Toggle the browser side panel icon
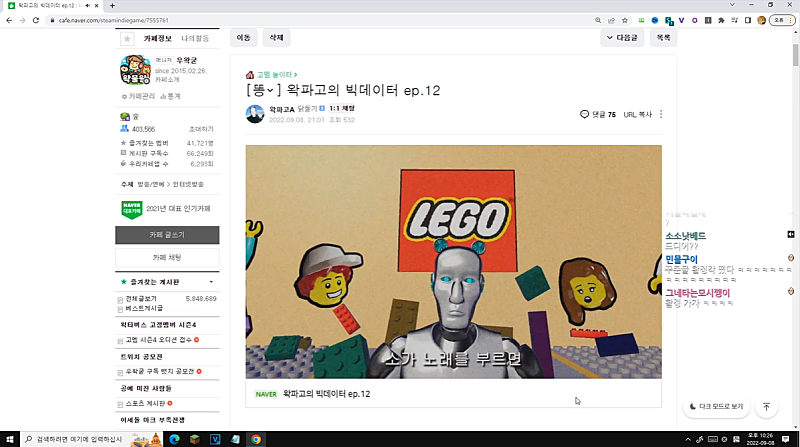The height and width of the screenshot is (447, 800). click(x=747, y=20)
